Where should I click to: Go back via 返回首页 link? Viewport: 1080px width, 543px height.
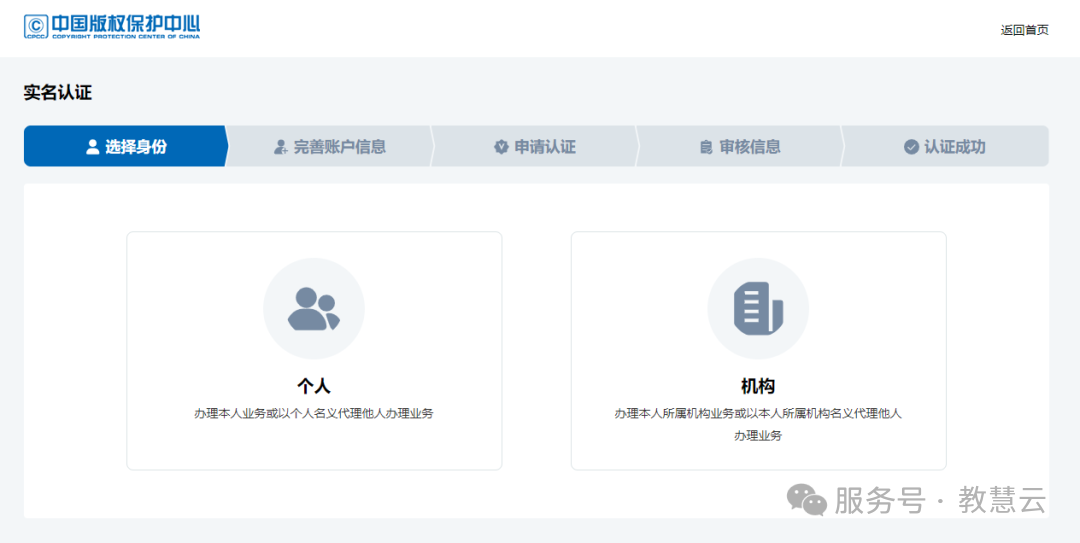click(1024, 30)
